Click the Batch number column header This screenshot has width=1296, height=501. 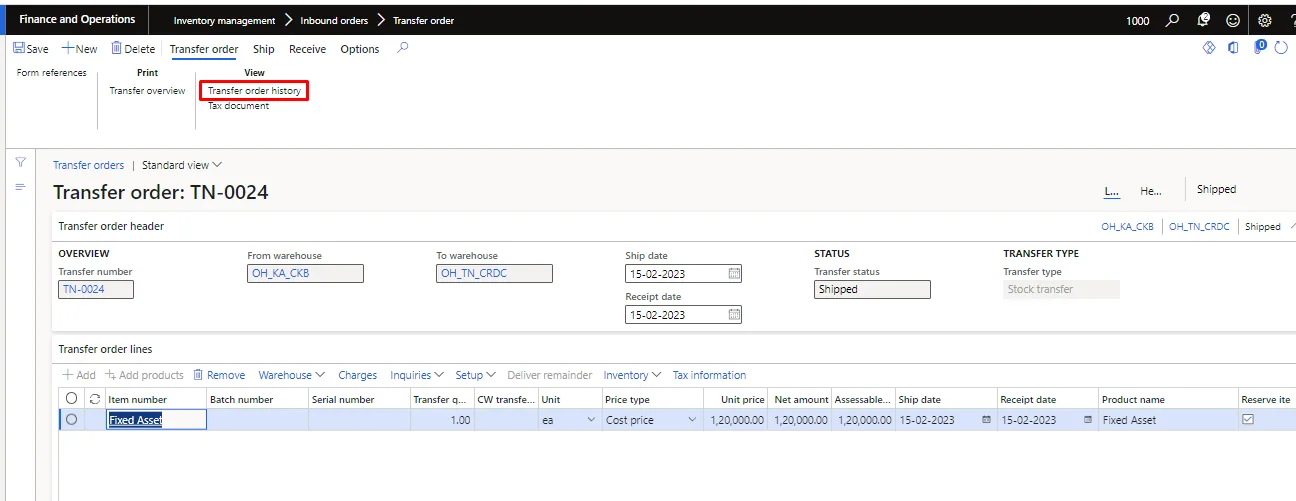(x=258, y=399)
